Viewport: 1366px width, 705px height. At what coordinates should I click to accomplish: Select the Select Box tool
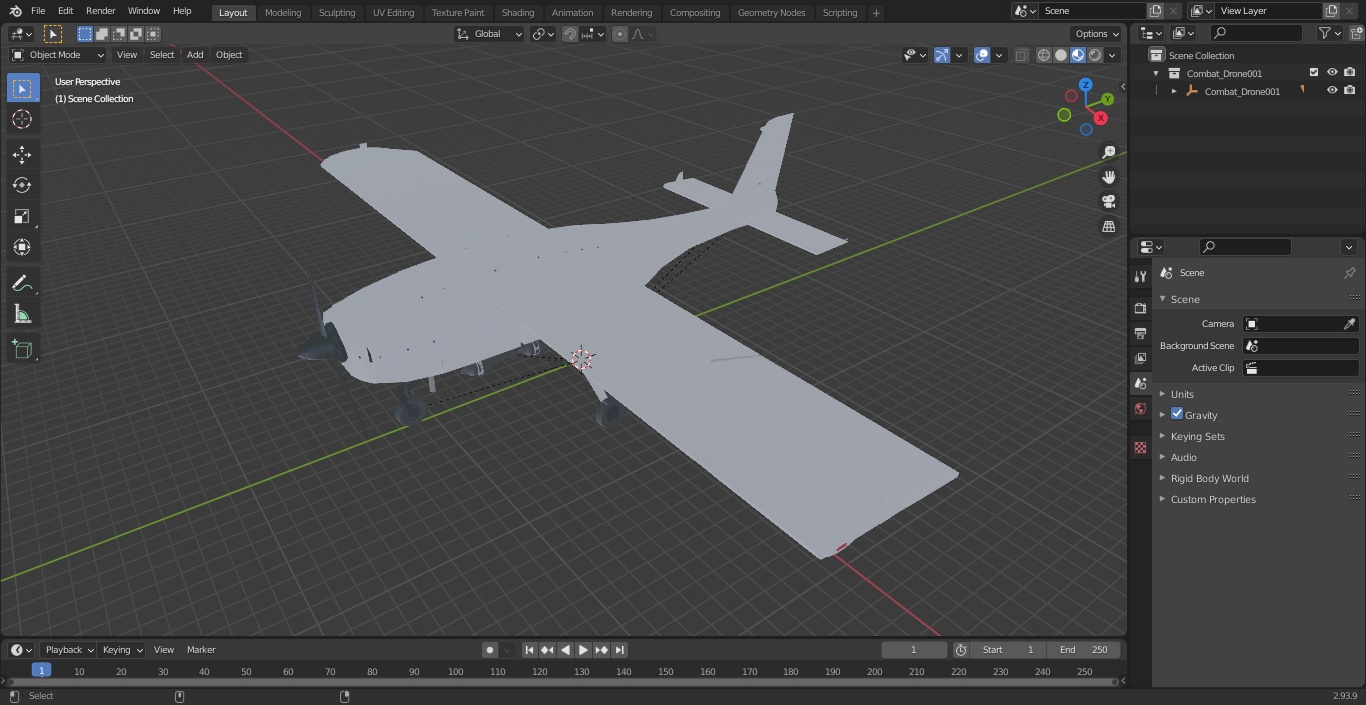pyautogui.click(x=22, y=88)
